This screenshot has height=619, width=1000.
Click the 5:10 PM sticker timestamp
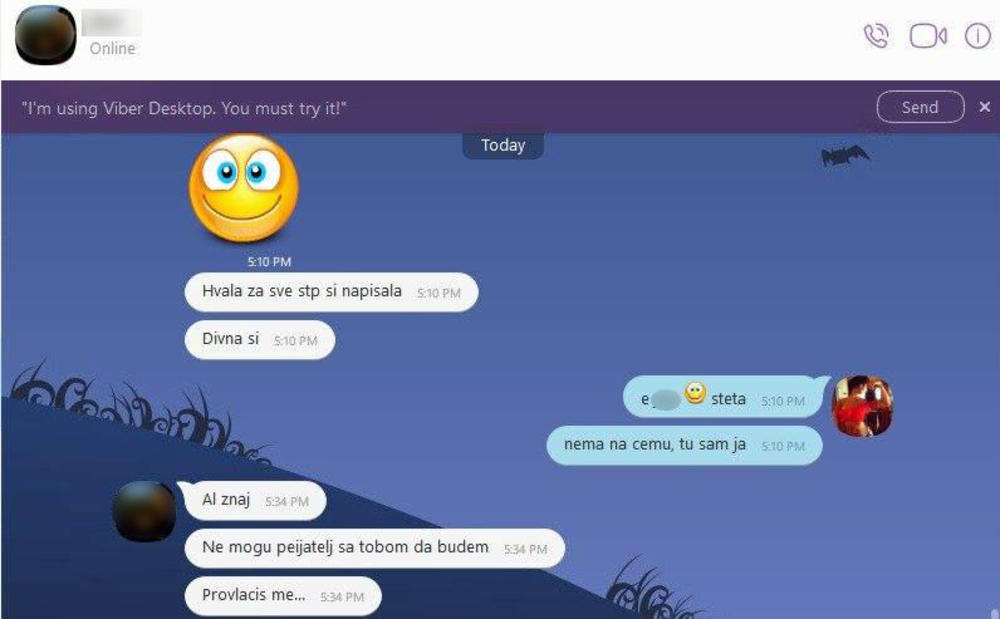(x=269, y=262)
